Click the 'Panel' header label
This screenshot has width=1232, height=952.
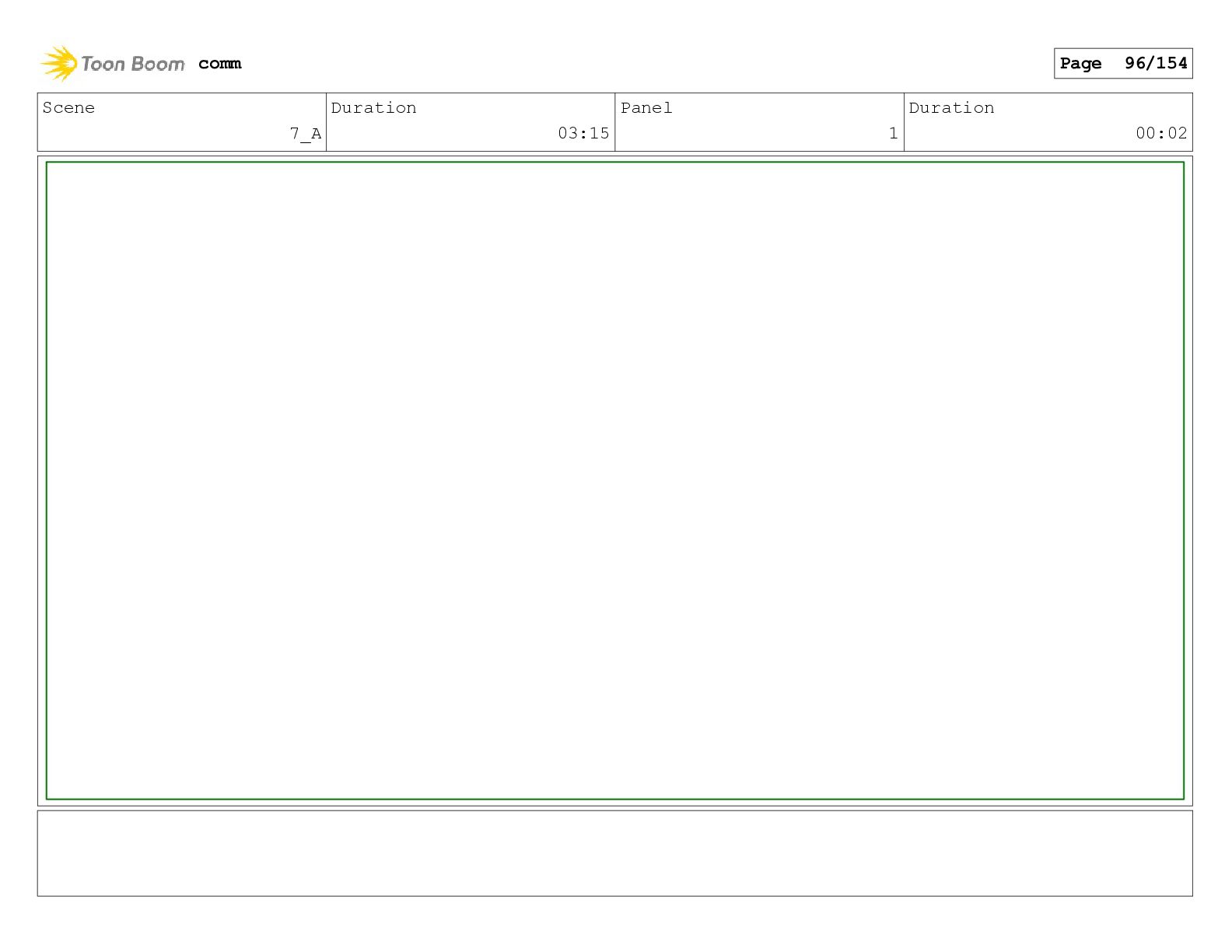646,107
